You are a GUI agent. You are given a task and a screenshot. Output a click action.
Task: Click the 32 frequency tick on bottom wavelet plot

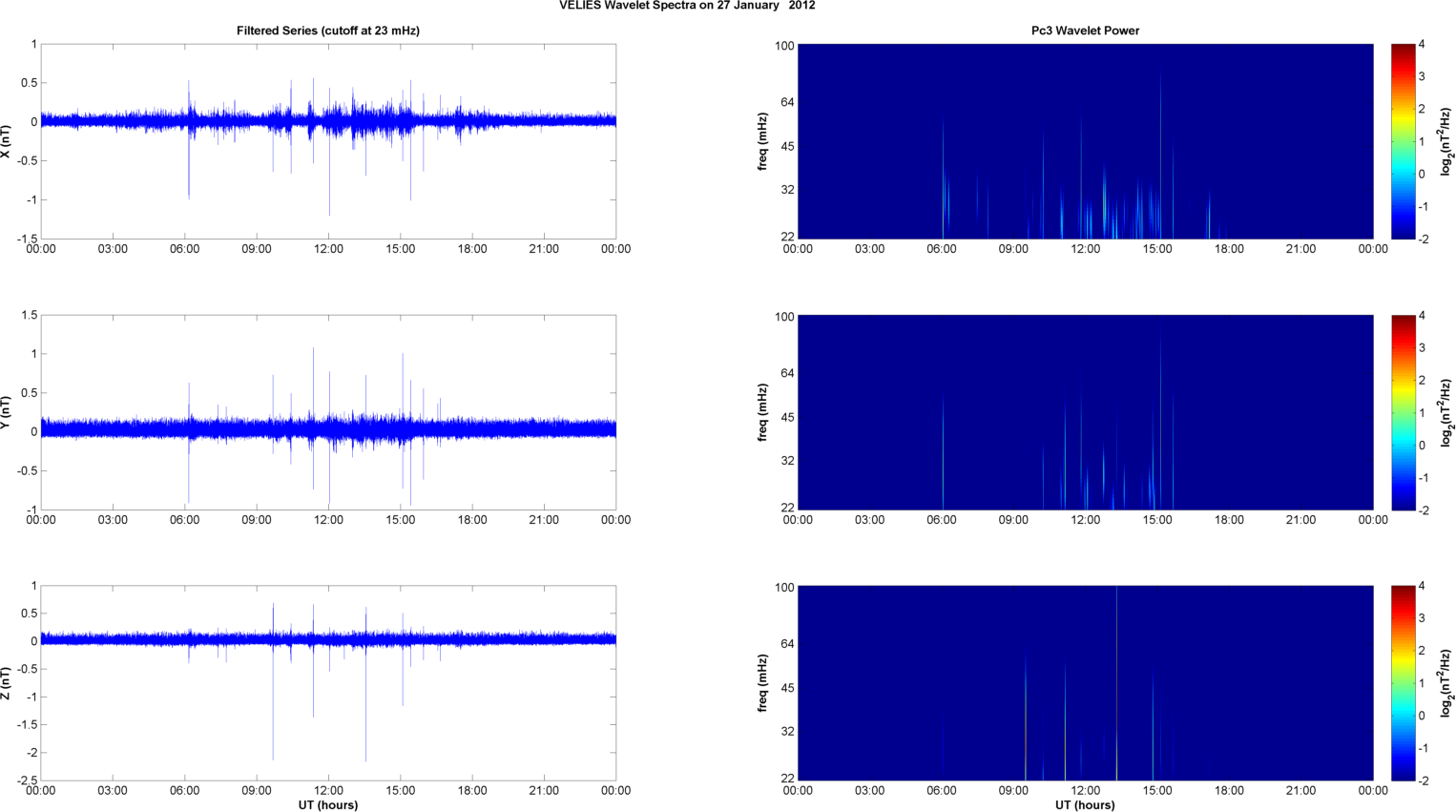[787, 731]
